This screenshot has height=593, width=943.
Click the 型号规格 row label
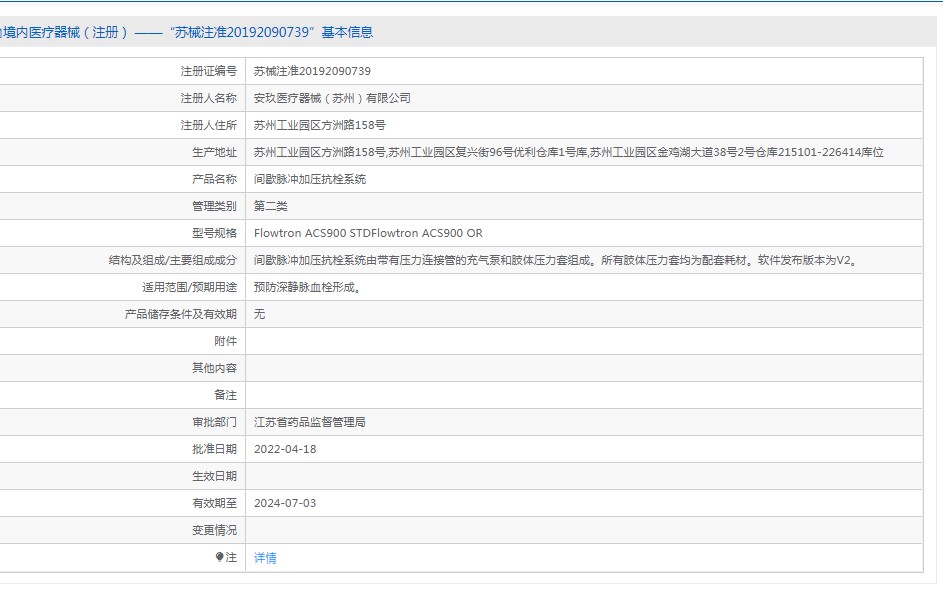coord(214,233)
